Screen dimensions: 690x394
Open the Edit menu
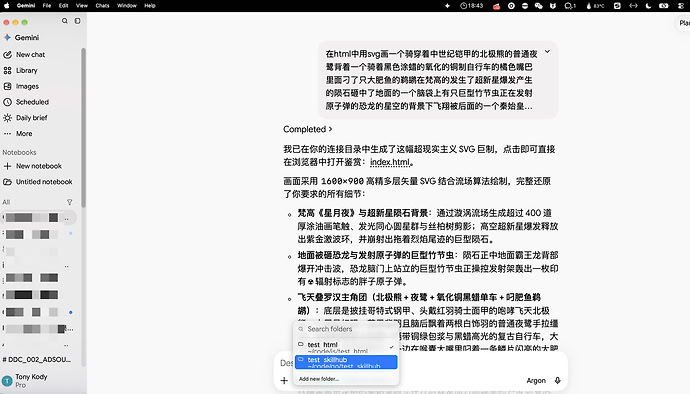click(63, 6)
